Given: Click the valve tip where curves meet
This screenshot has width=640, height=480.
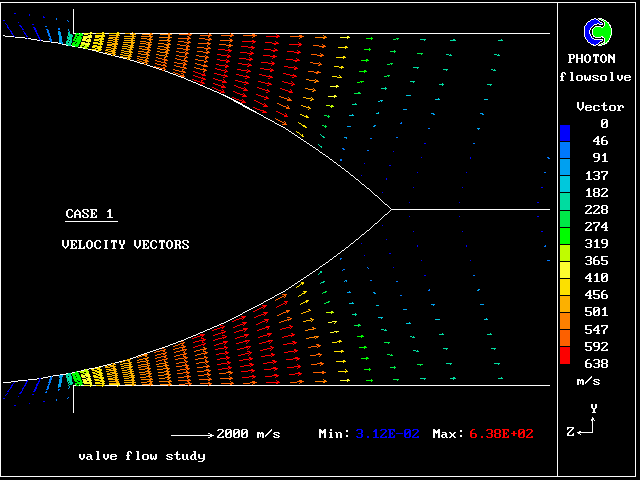Looking at the screenshot, I should 391,209.
